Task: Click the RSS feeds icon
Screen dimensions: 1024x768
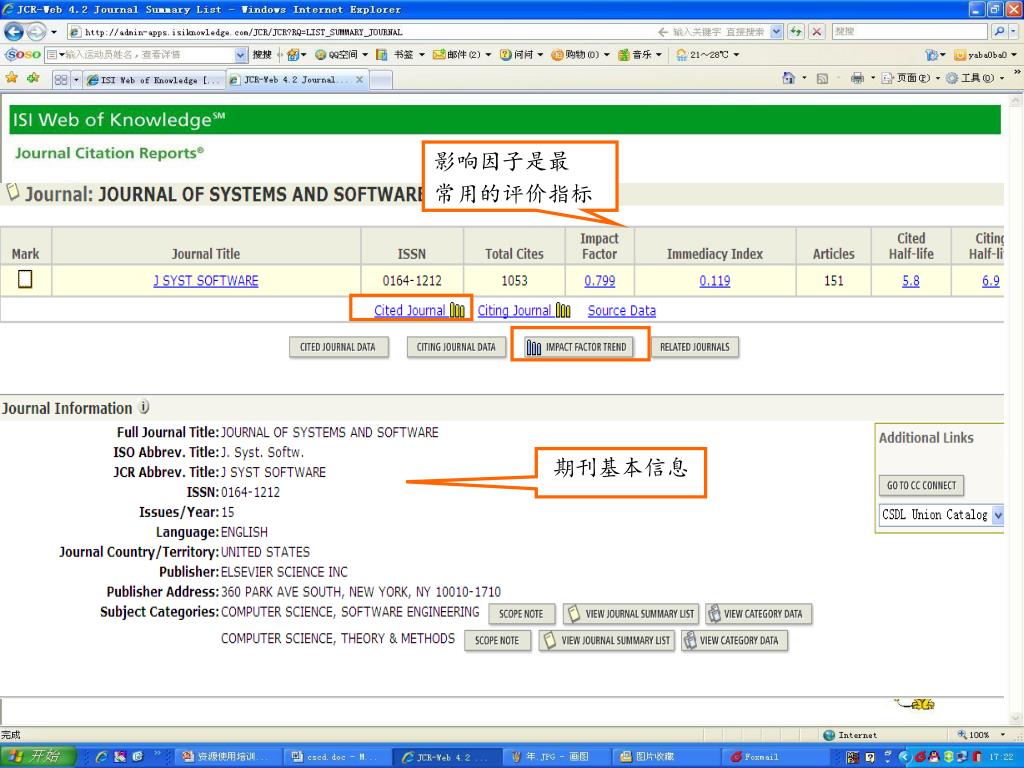Action: pyautogui.click(x=822, y=78)
